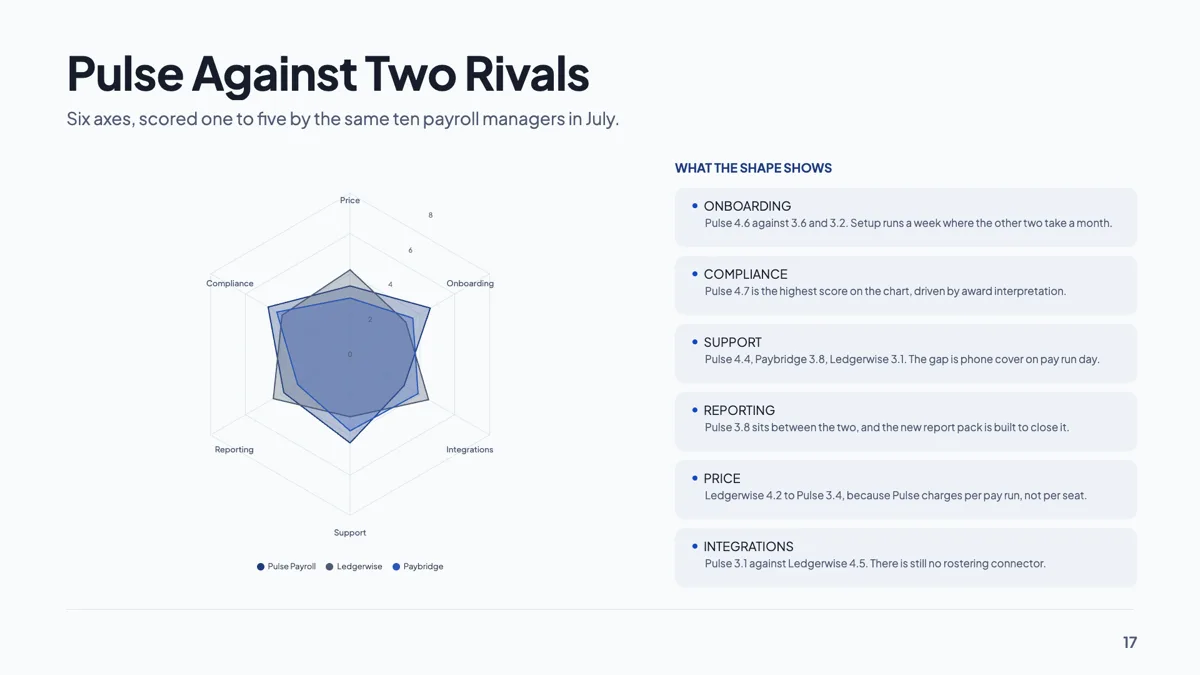The width and height of the screenshot is (1200, 675).
Task: Click the Reporting card bullet dot
Action: point(695,410)
